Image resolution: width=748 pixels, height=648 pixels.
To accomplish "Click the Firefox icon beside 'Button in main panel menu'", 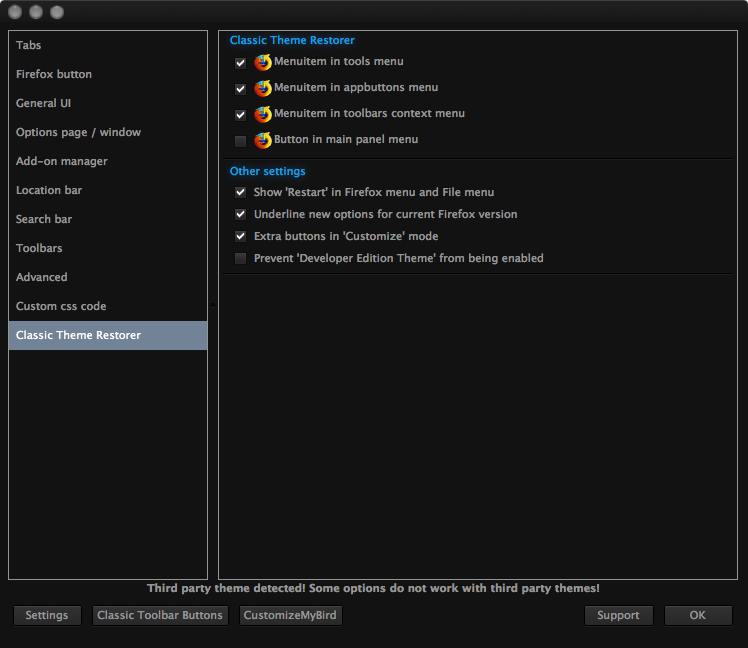I will pyautogui.click(x=263, y=140).
